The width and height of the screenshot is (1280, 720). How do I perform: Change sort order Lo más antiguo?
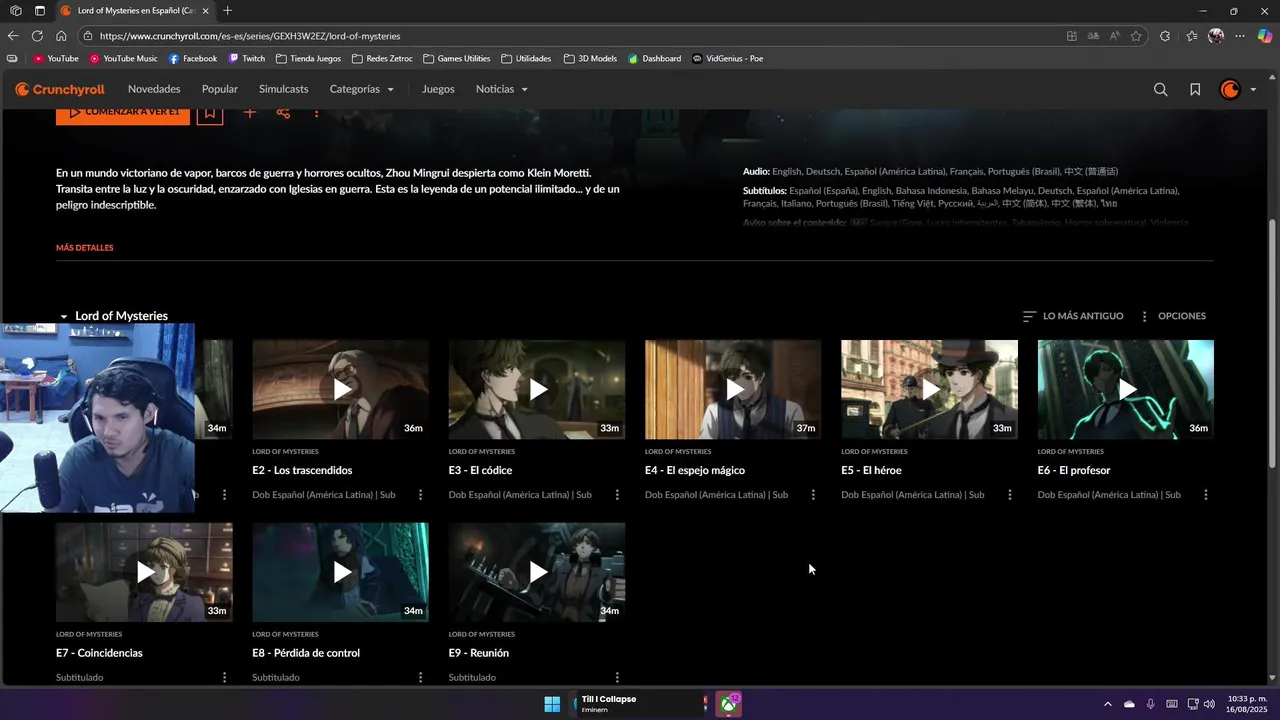1073,316
